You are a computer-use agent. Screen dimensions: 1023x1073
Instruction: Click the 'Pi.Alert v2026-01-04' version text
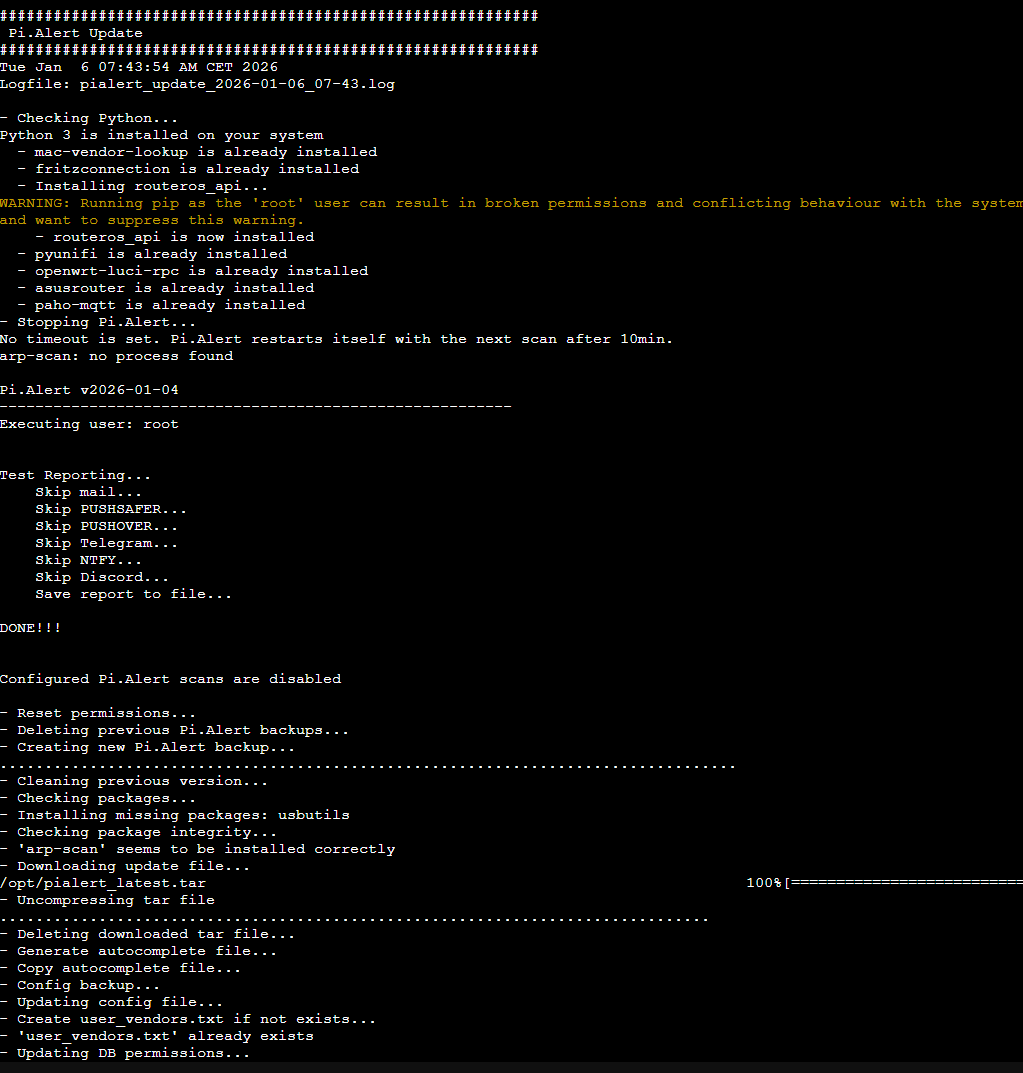pos(89,390)
